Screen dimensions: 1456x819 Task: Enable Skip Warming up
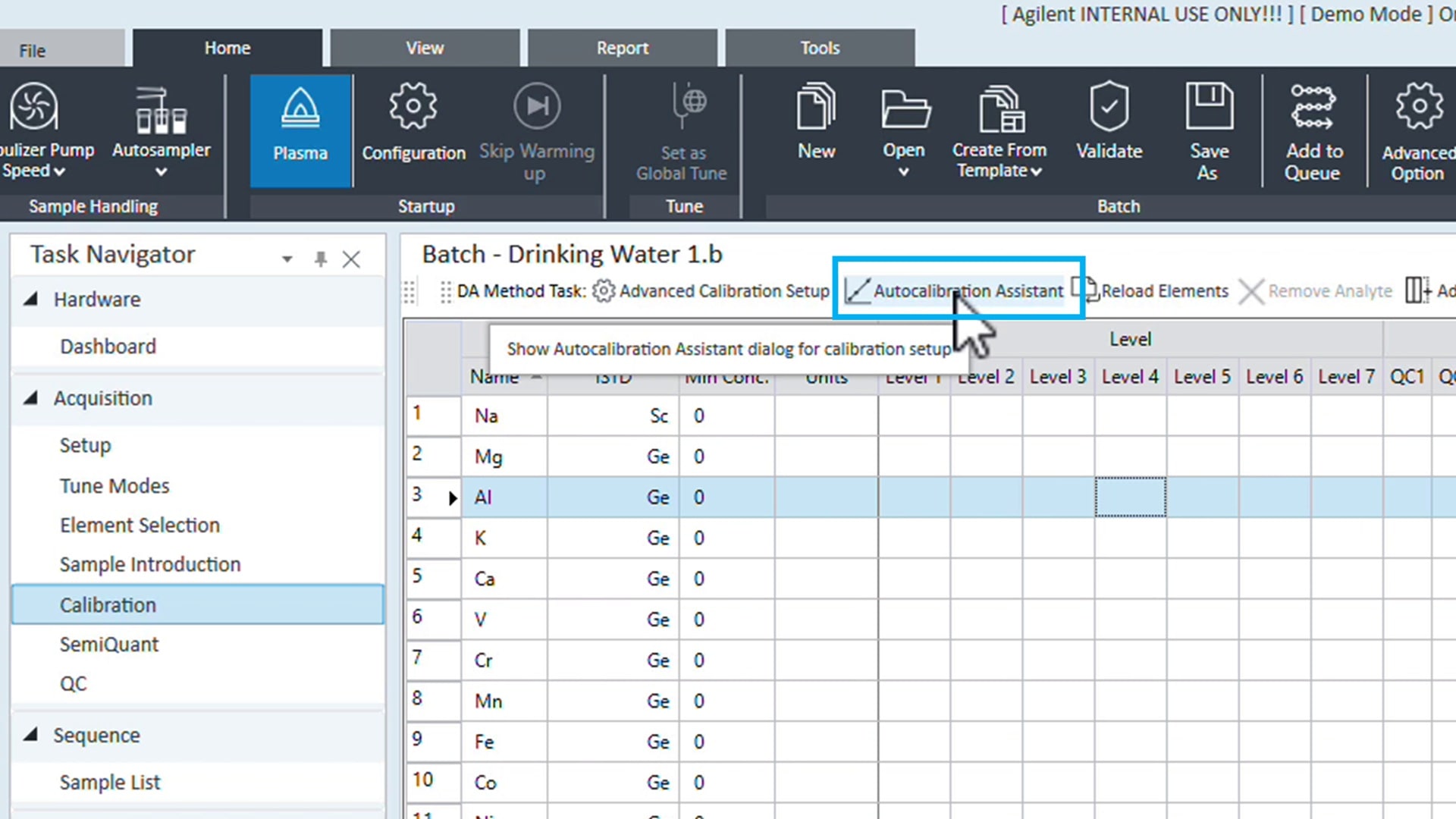[536, 129]
